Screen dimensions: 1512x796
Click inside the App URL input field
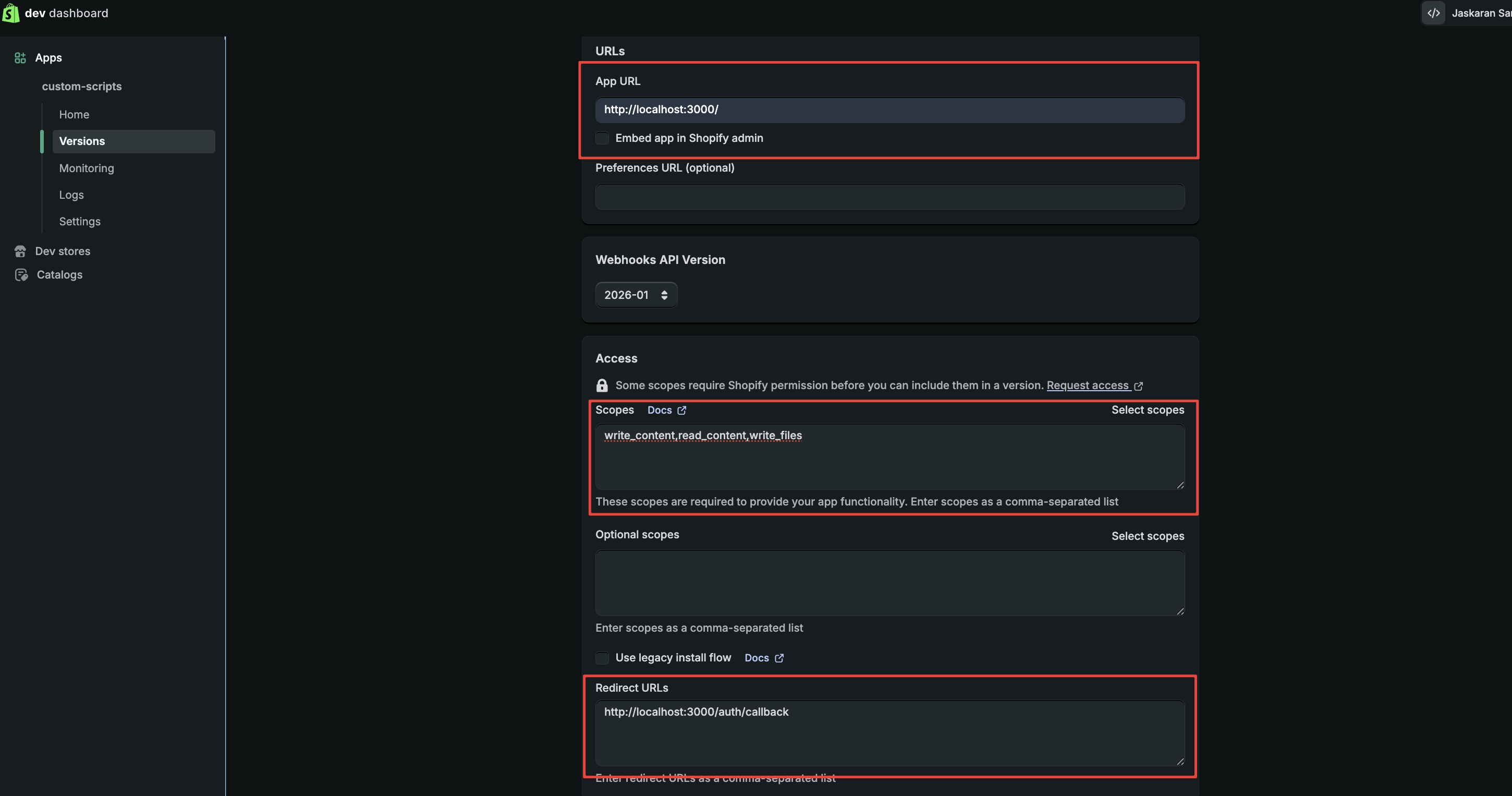point(889,110)
